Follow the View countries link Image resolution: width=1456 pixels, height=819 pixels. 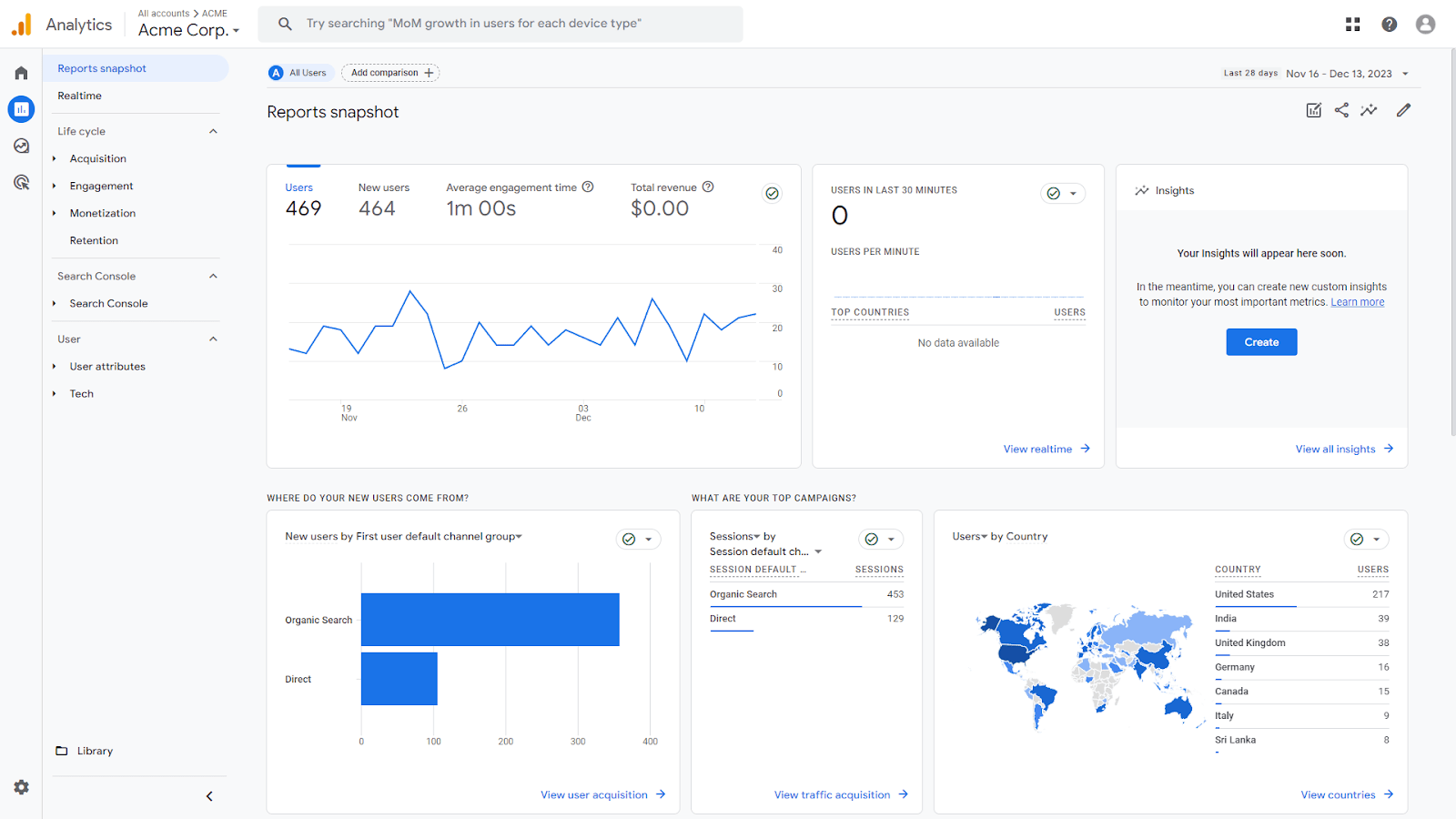pos(1338,794)
